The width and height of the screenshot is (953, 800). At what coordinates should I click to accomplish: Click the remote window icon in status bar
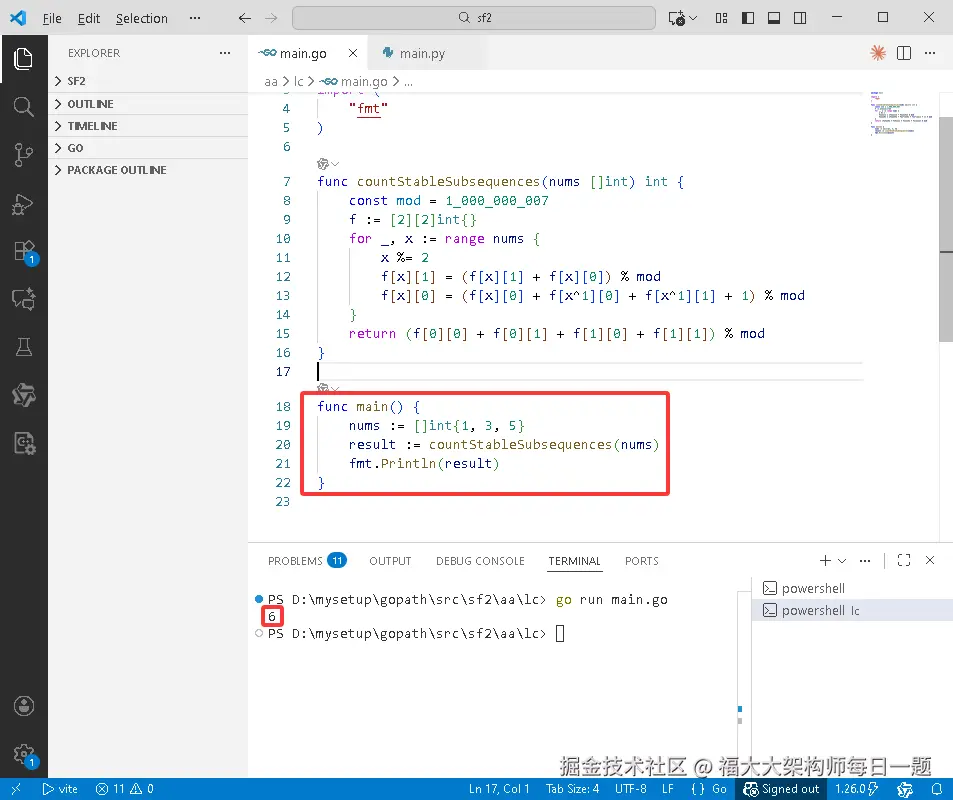pos(16,789)
